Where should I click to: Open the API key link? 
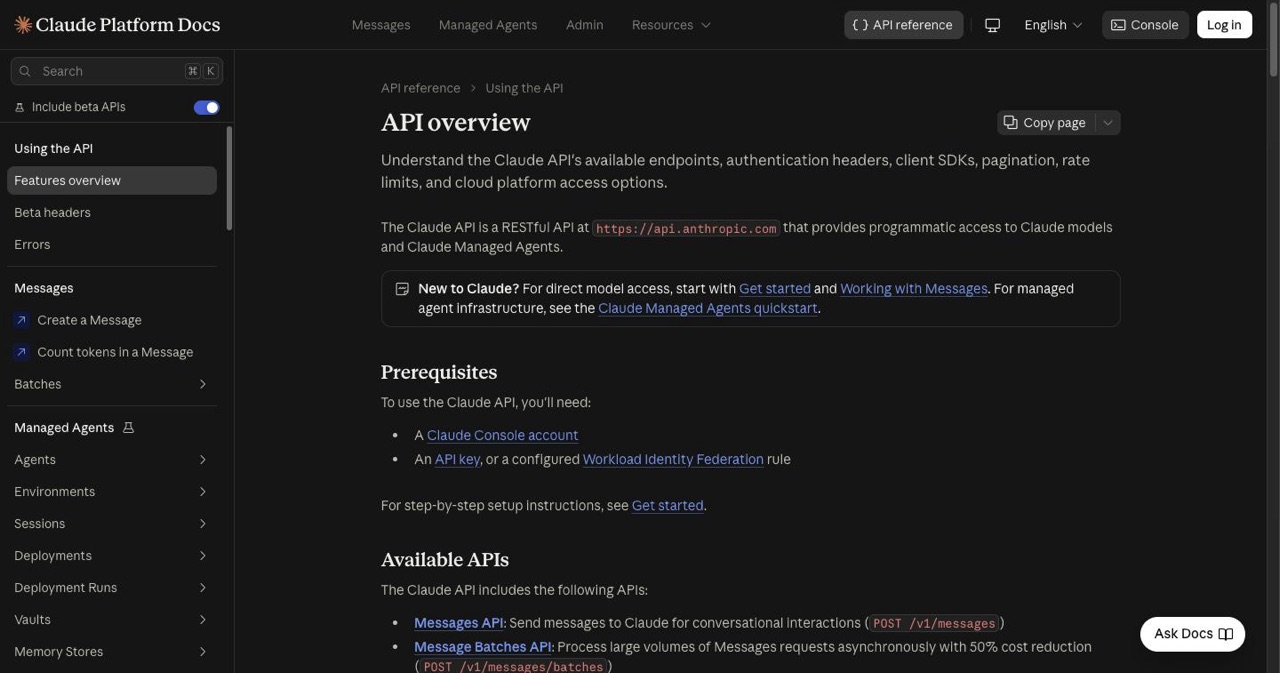[x=457, y=460]
